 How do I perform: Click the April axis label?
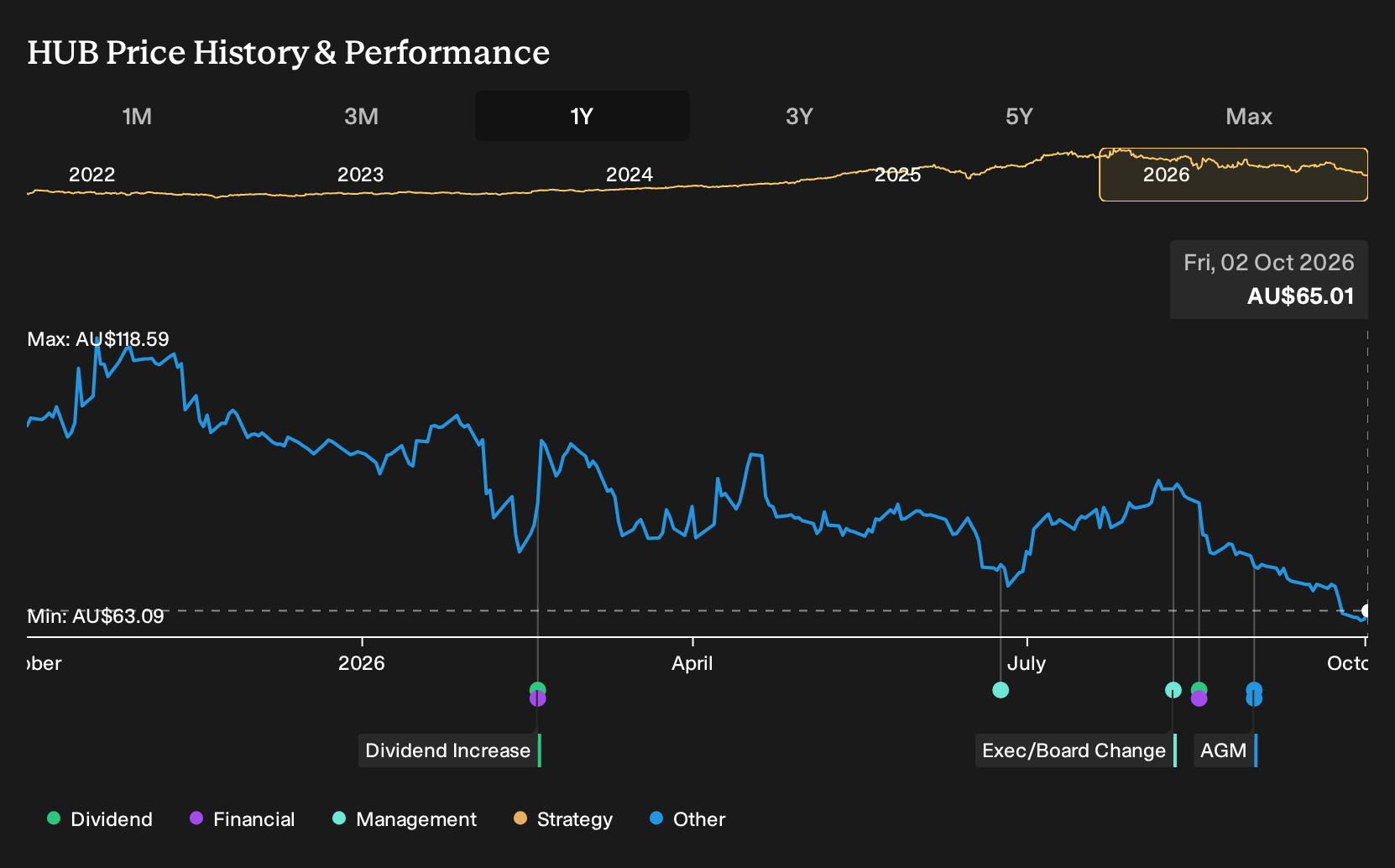click(x=692, y=663)
